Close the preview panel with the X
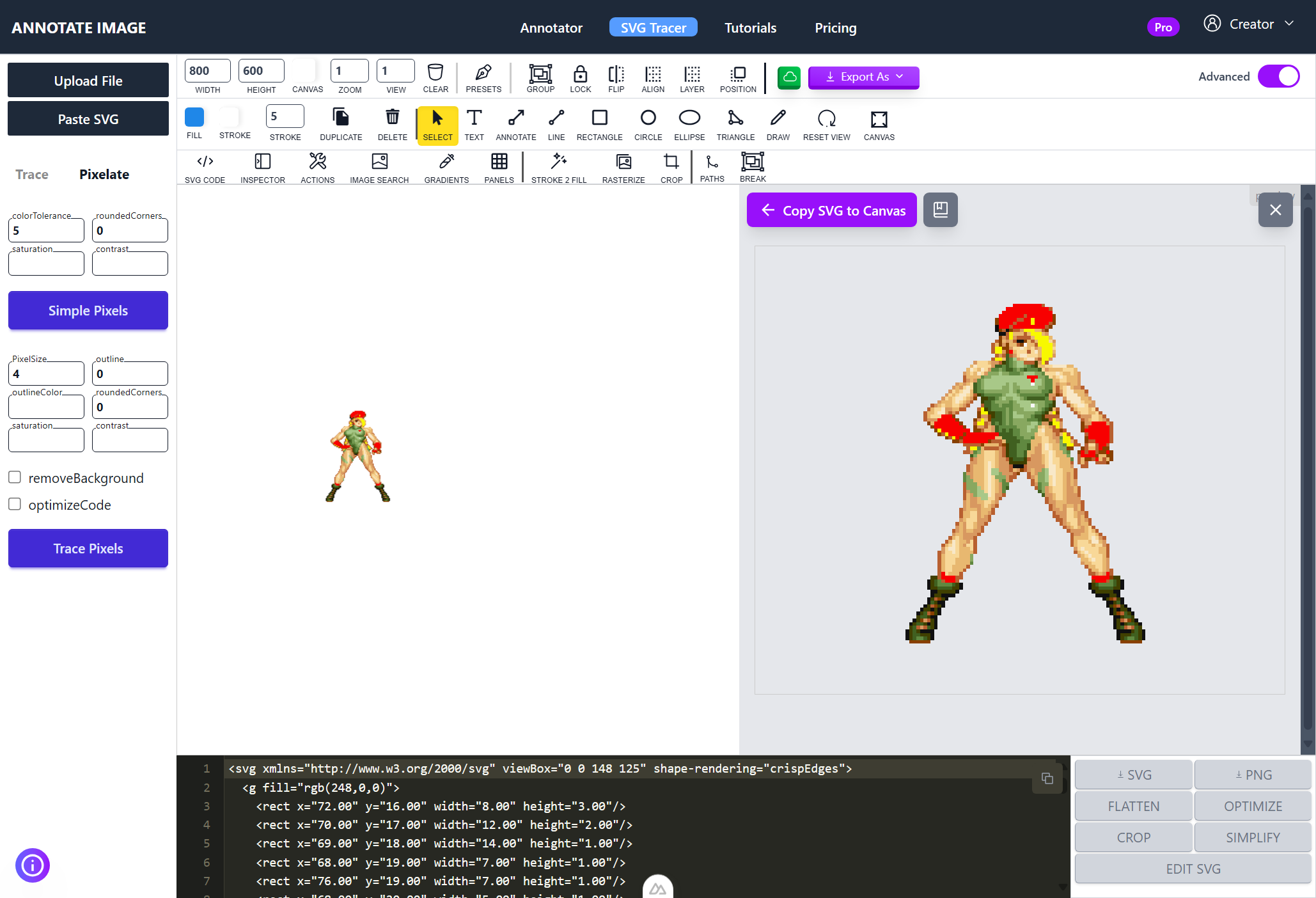1316x898 pixels. point(1275,210)
